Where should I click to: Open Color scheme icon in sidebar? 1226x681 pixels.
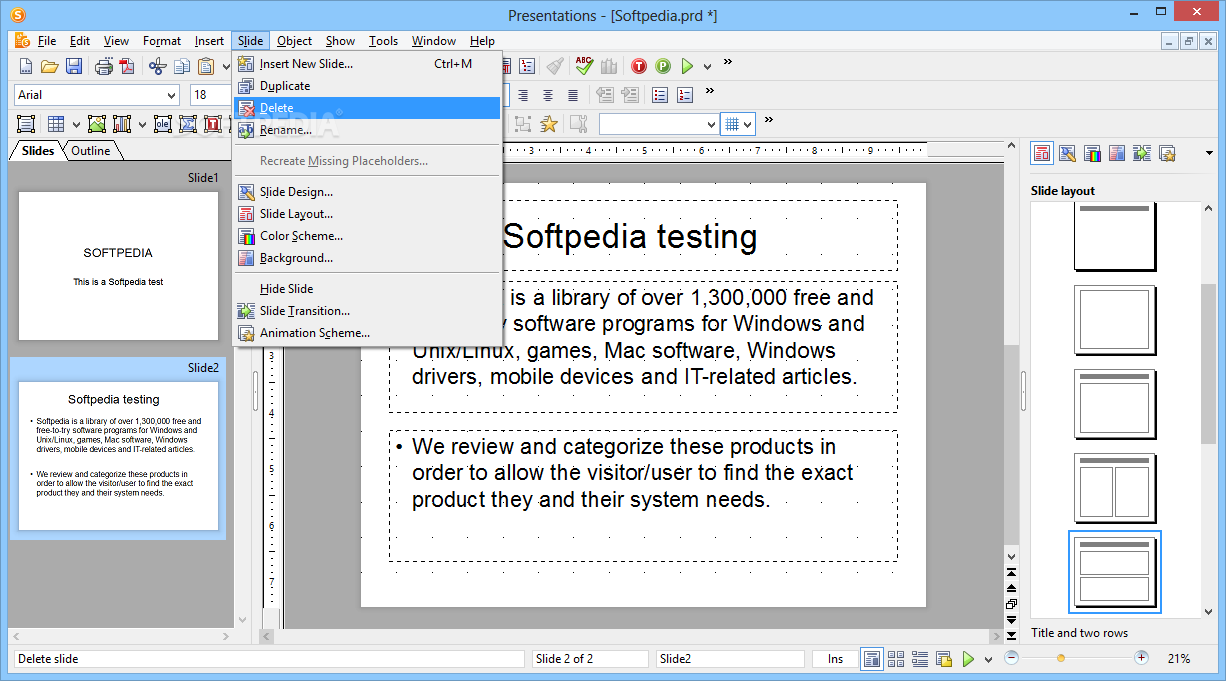tap(1092, 153)
